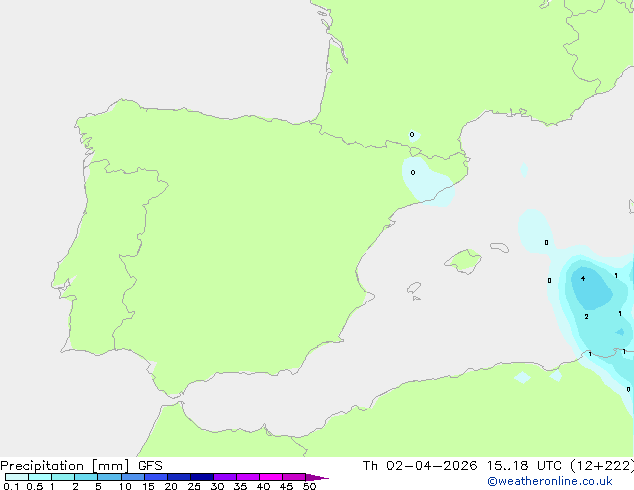
Task: Select the 20–25 mm legend color swatch
Action: click(x=179, y=477)
